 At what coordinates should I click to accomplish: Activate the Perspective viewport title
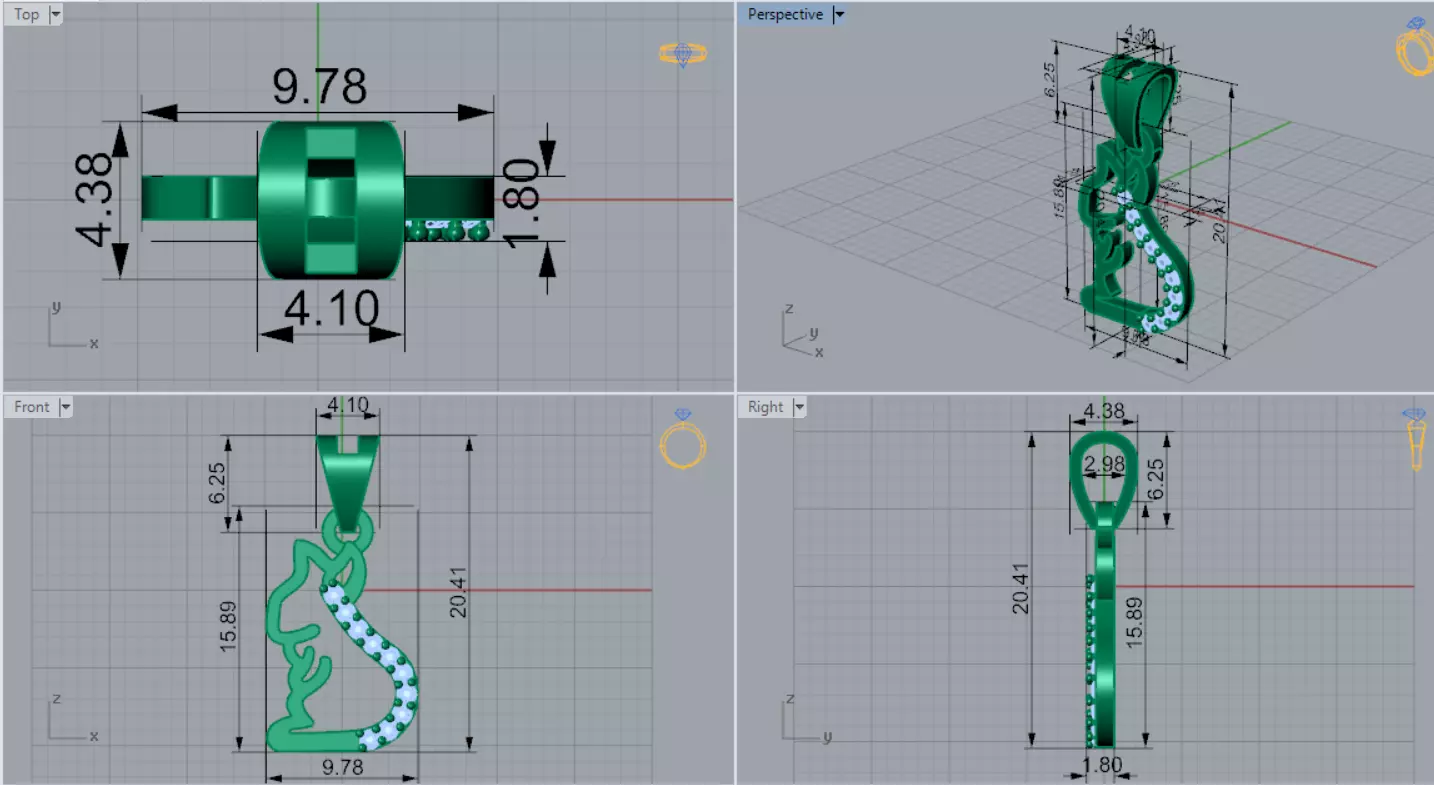pyautogui.click(x=785, y=15)
